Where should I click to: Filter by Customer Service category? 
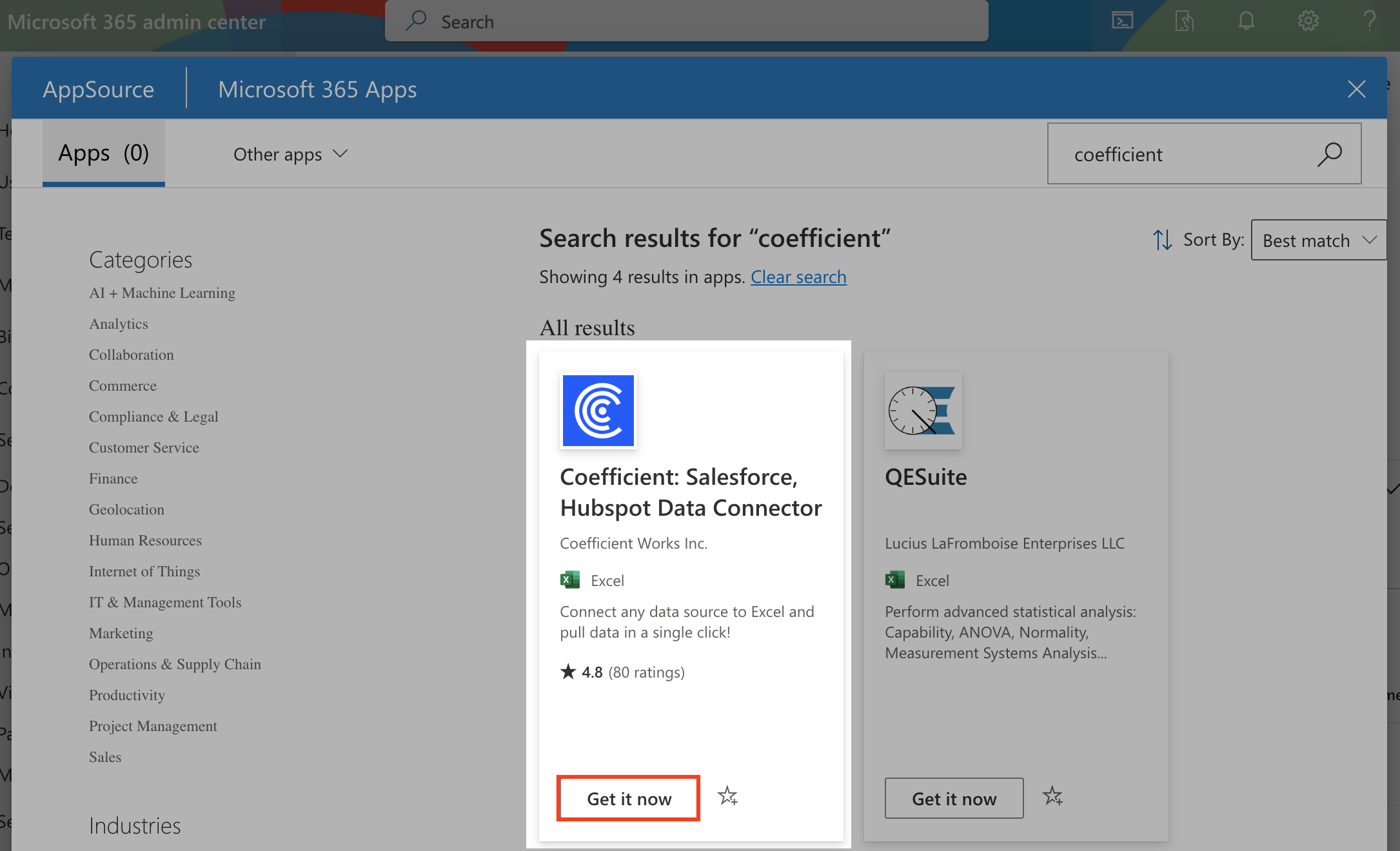(x=144, y=447)
